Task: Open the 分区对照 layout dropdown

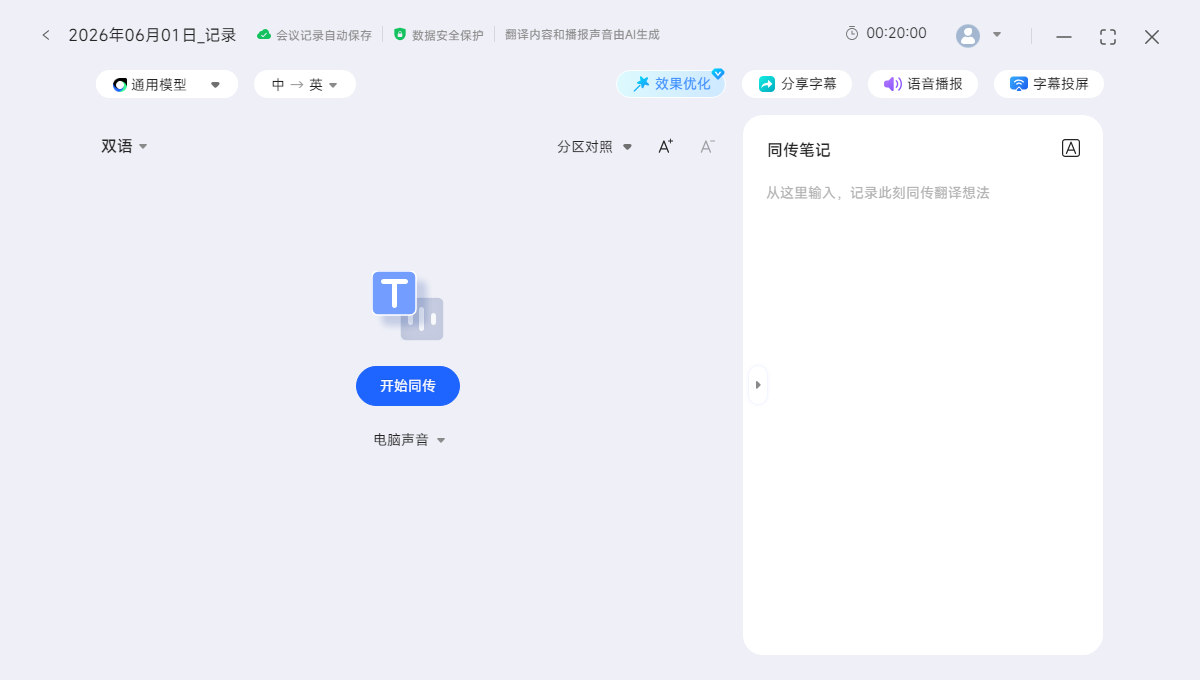Action: click(x=595, y=146)
